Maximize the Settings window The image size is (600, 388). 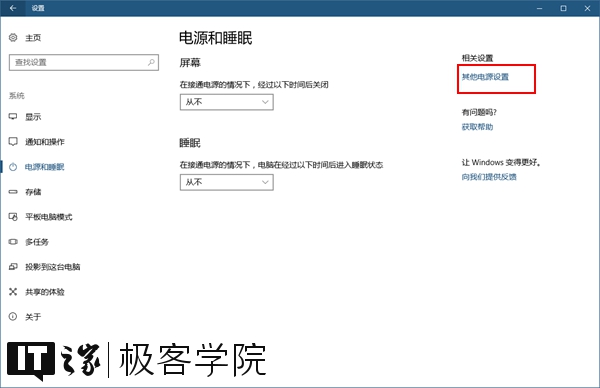(563, 8)
